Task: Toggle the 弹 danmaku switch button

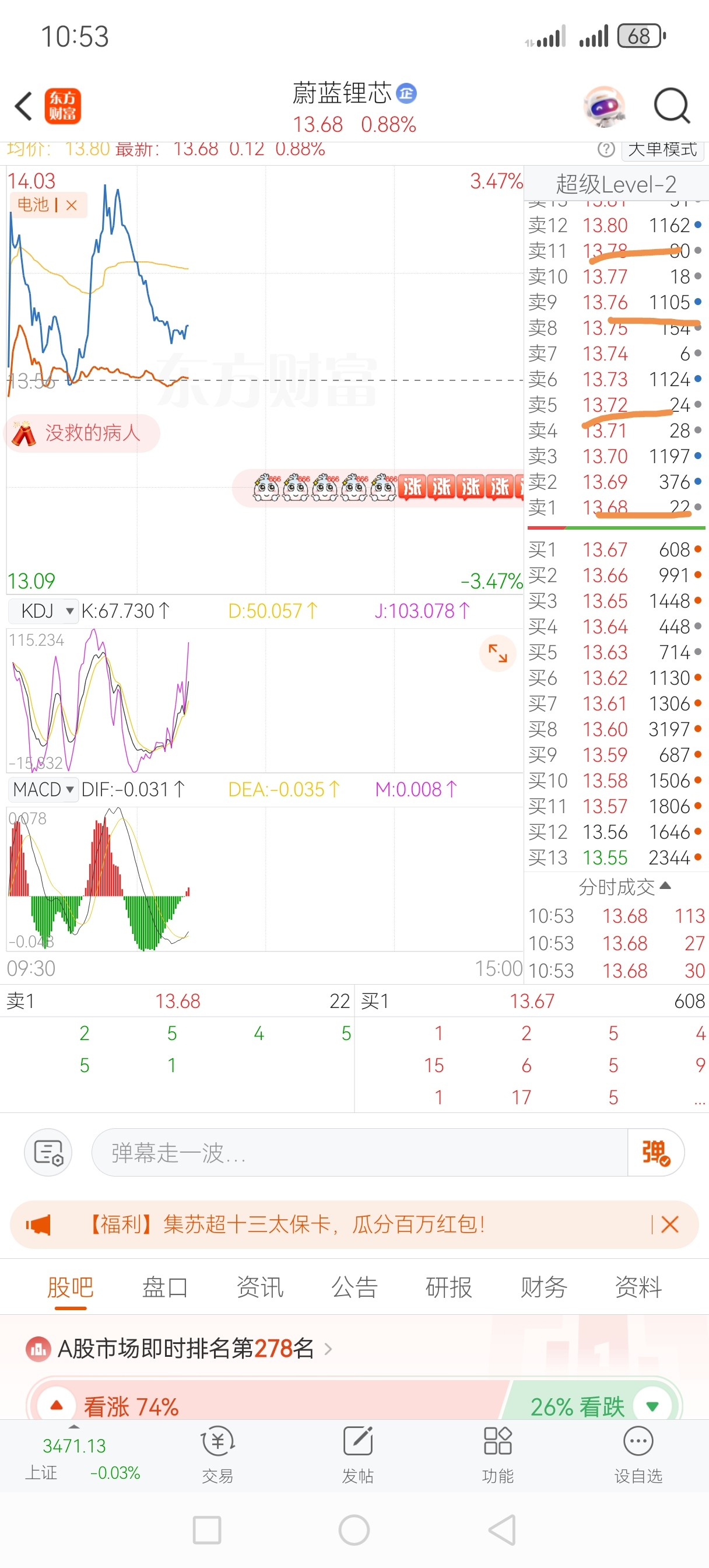Action: 655,1152
